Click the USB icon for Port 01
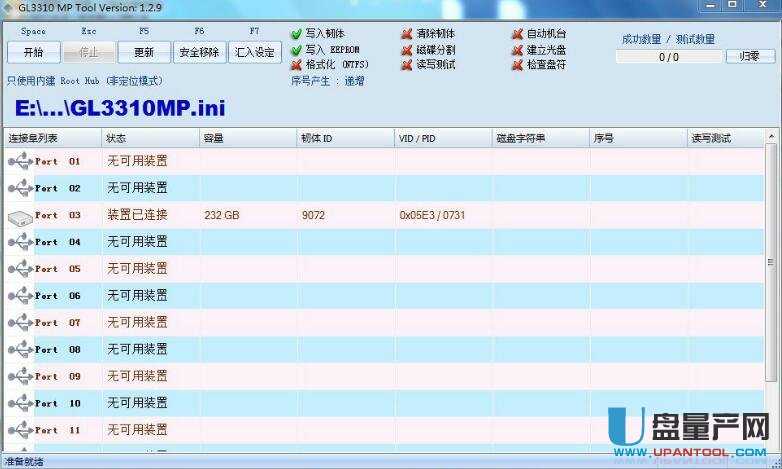Screen dimensions: 782x469 [19, 161]
